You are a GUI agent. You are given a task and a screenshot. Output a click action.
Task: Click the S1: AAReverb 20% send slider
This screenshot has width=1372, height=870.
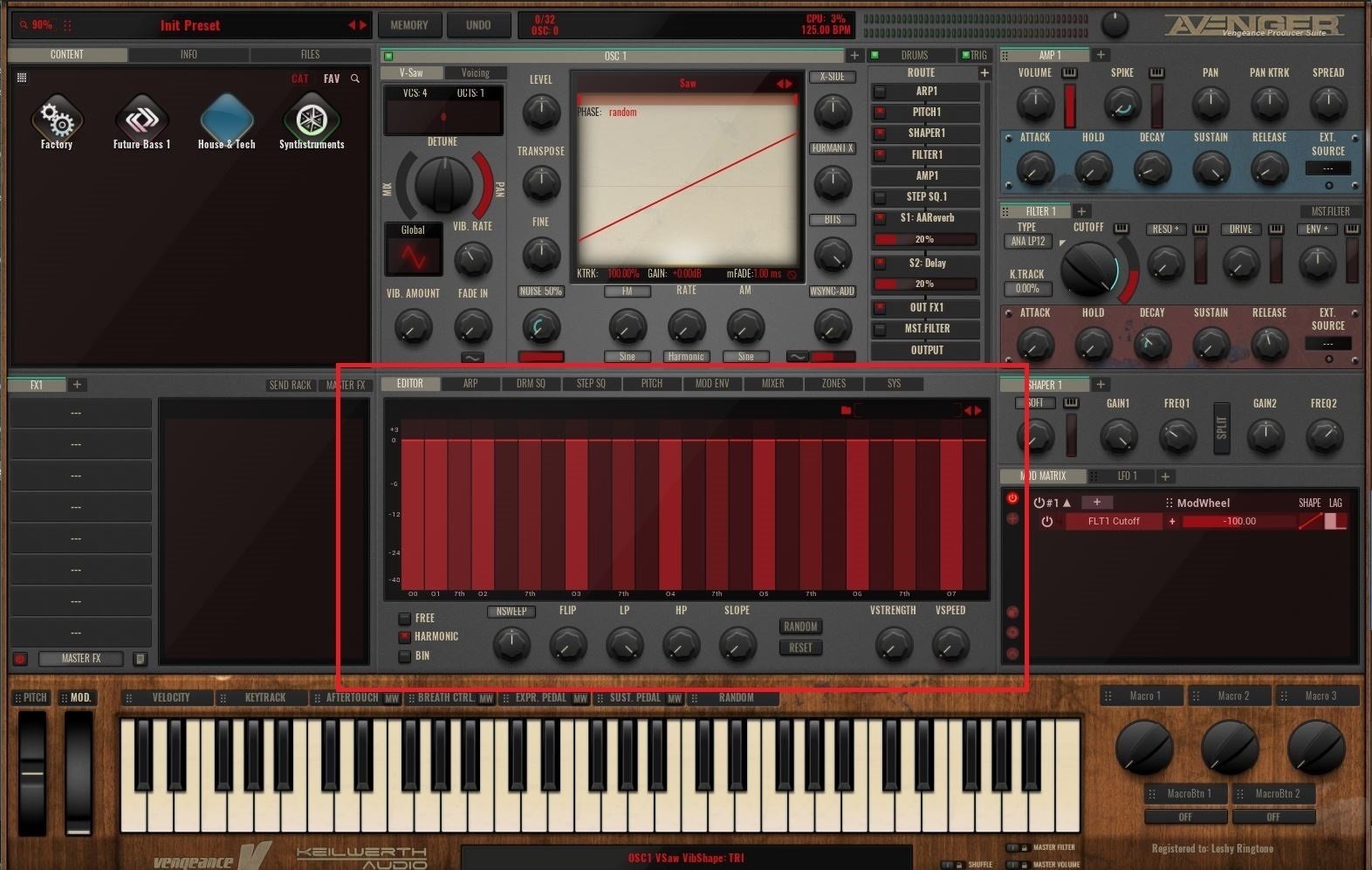[x=925, y=240]
